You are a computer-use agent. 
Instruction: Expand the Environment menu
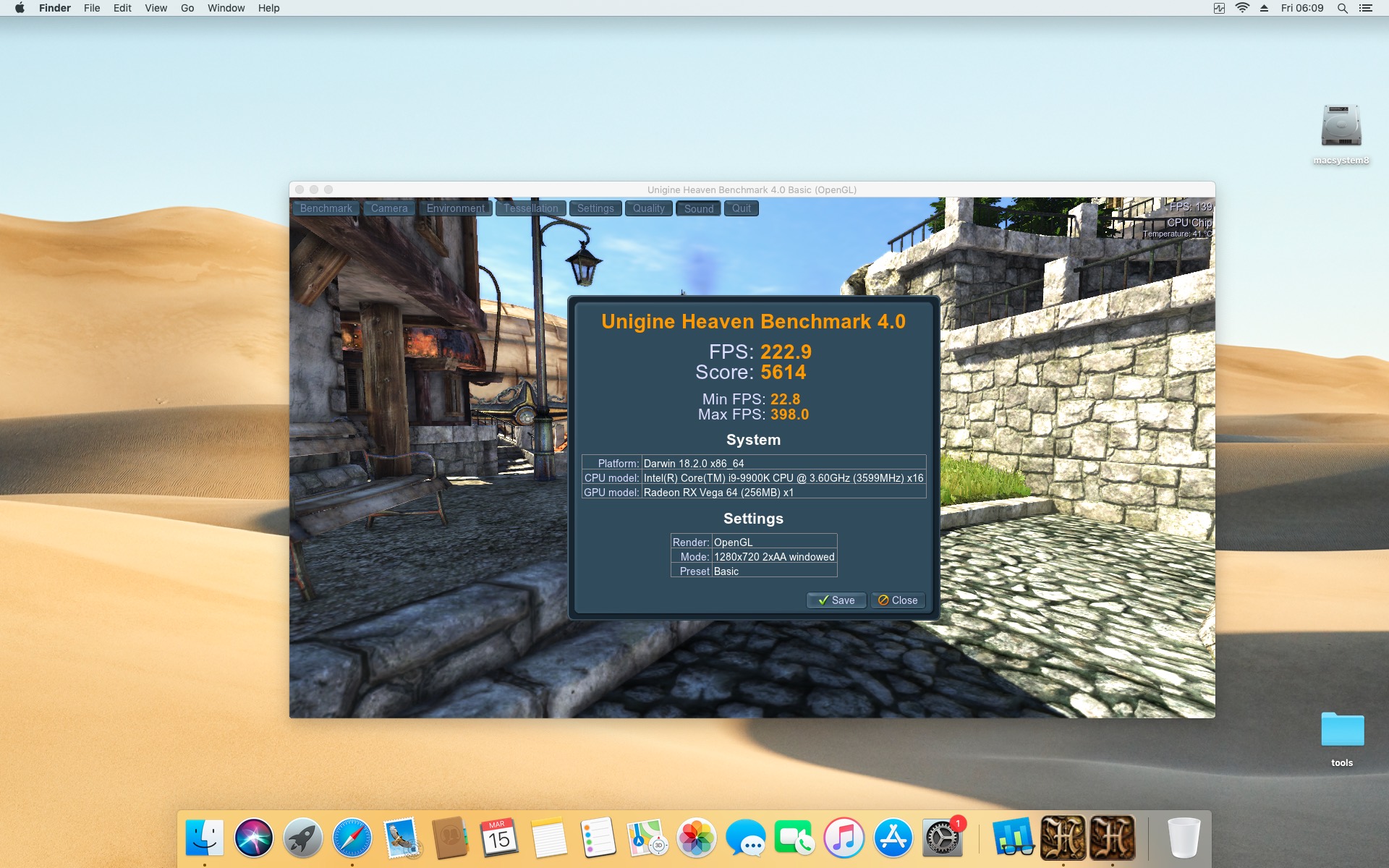(x=455, y=208)
